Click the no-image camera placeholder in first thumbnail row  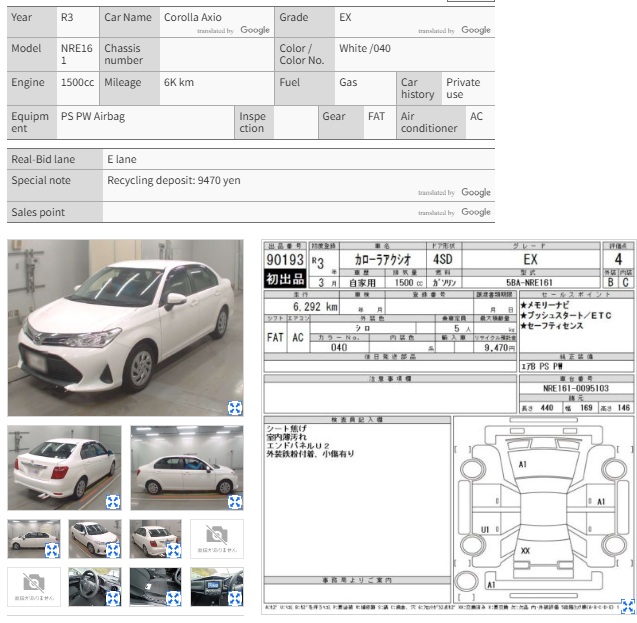[x=217, y=539]
